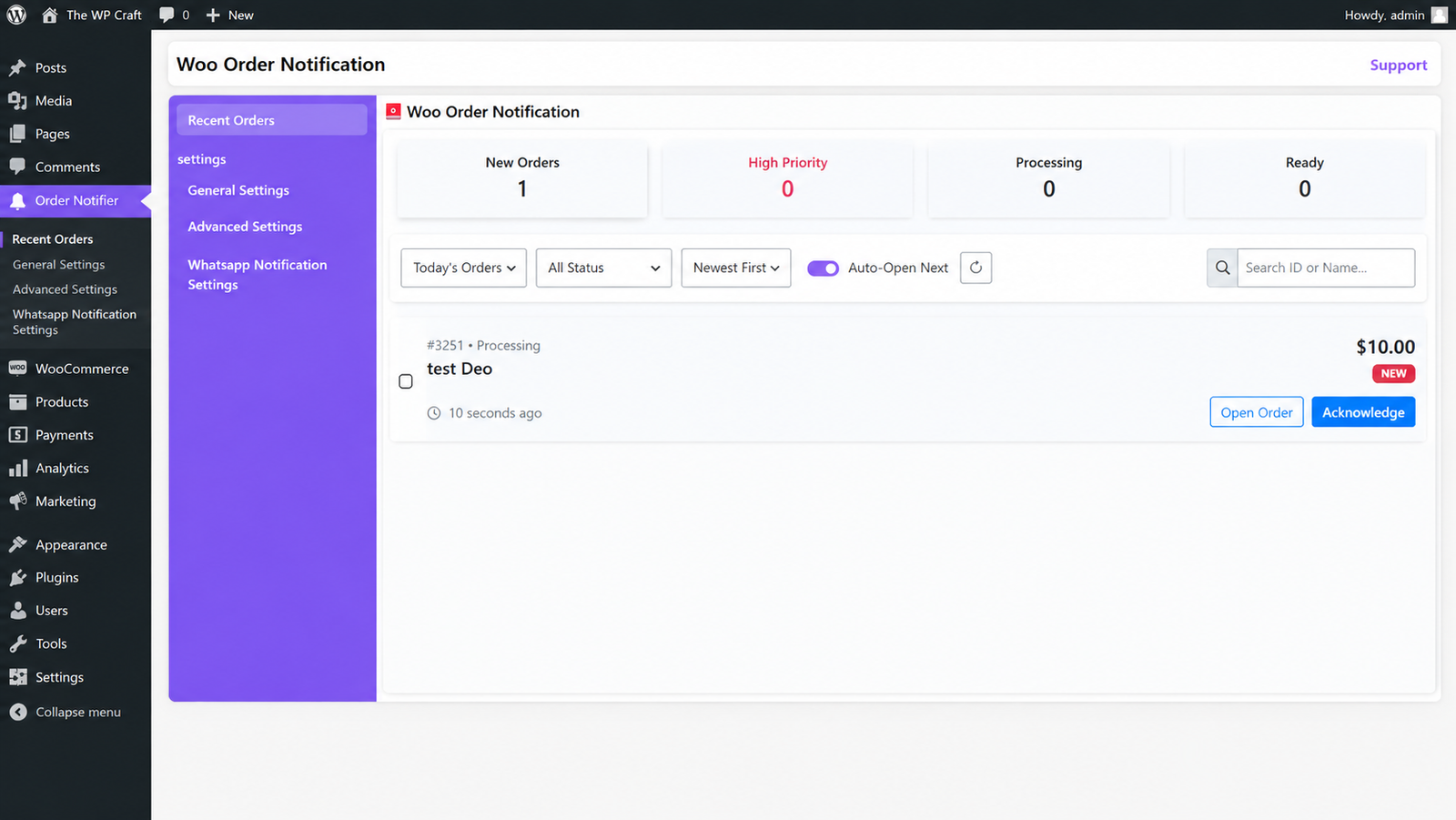
Task: Click the New Orders stat card
Action: tap(522, 178)
